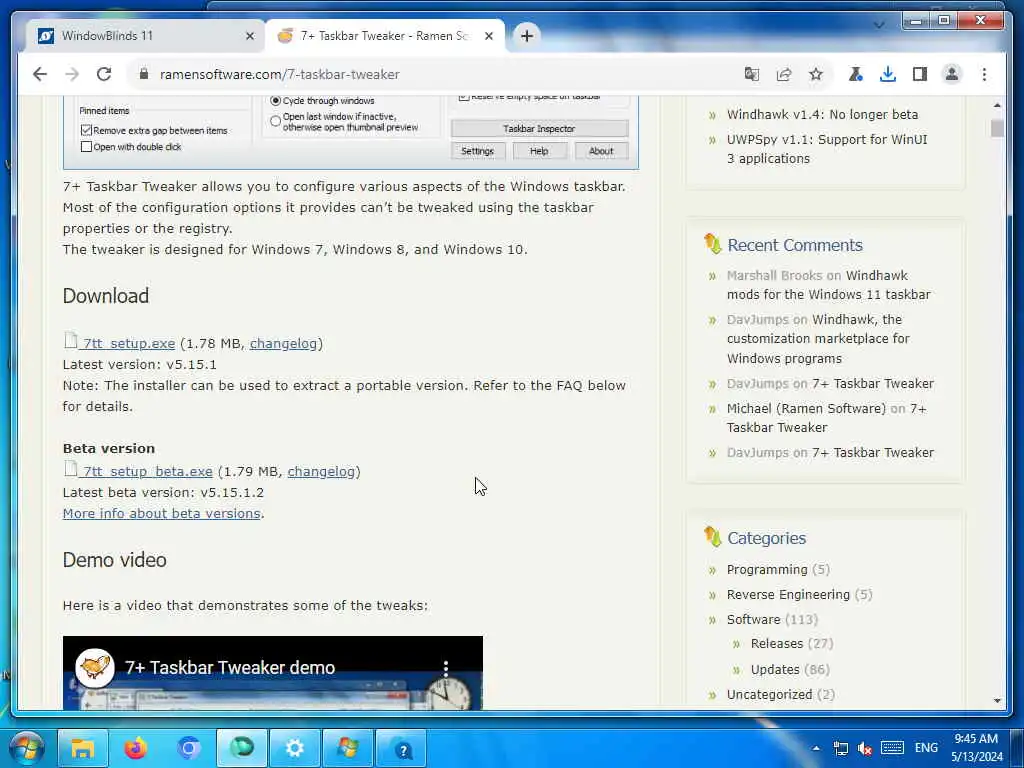Image resolution: width=1024 pixels, height=768 pixels.
Task: Open Chrome three-dot menu
Action: point(984,74)
